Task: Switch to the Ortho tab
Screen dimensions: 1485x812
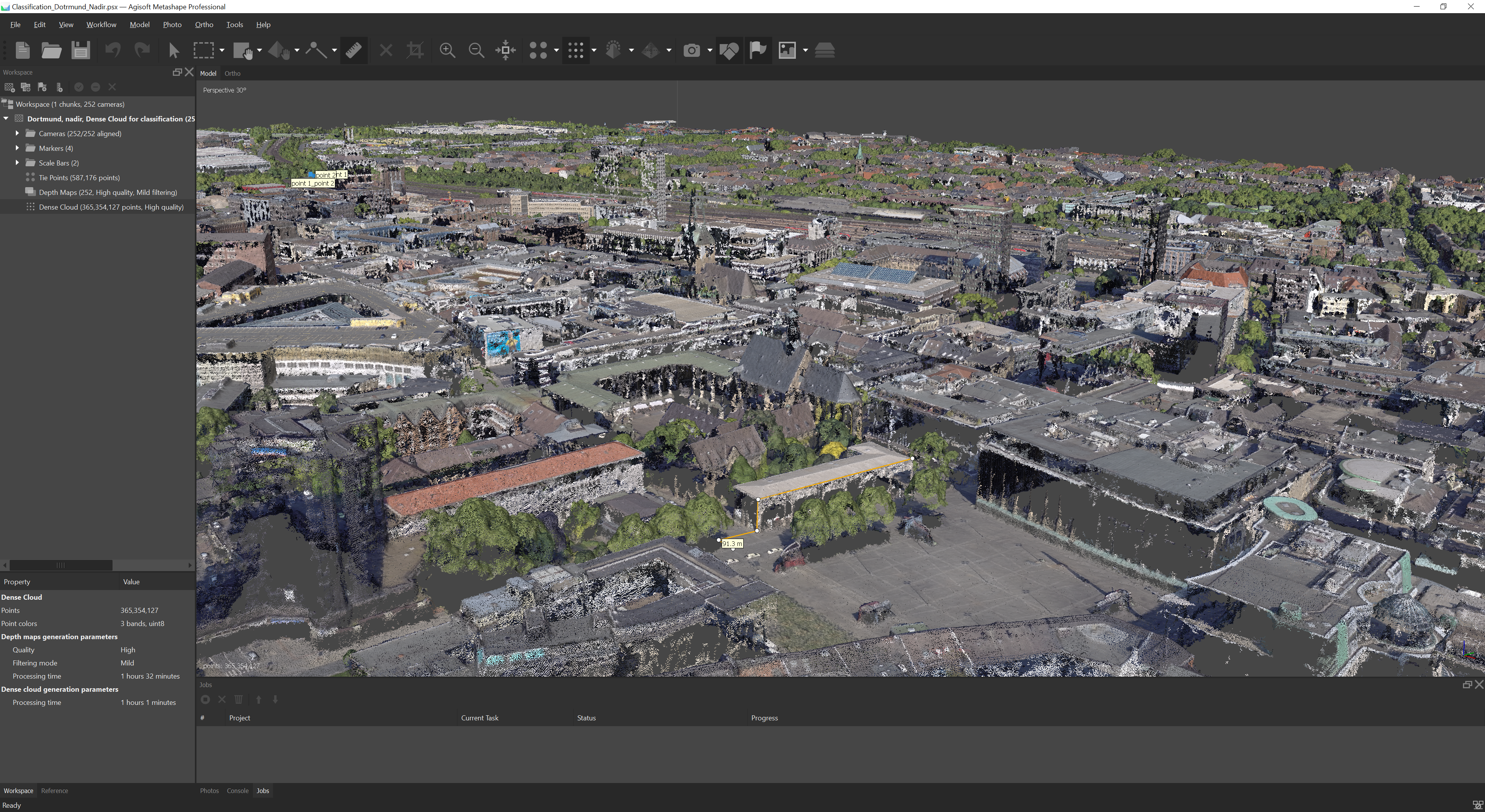Action: click(232, 73)
